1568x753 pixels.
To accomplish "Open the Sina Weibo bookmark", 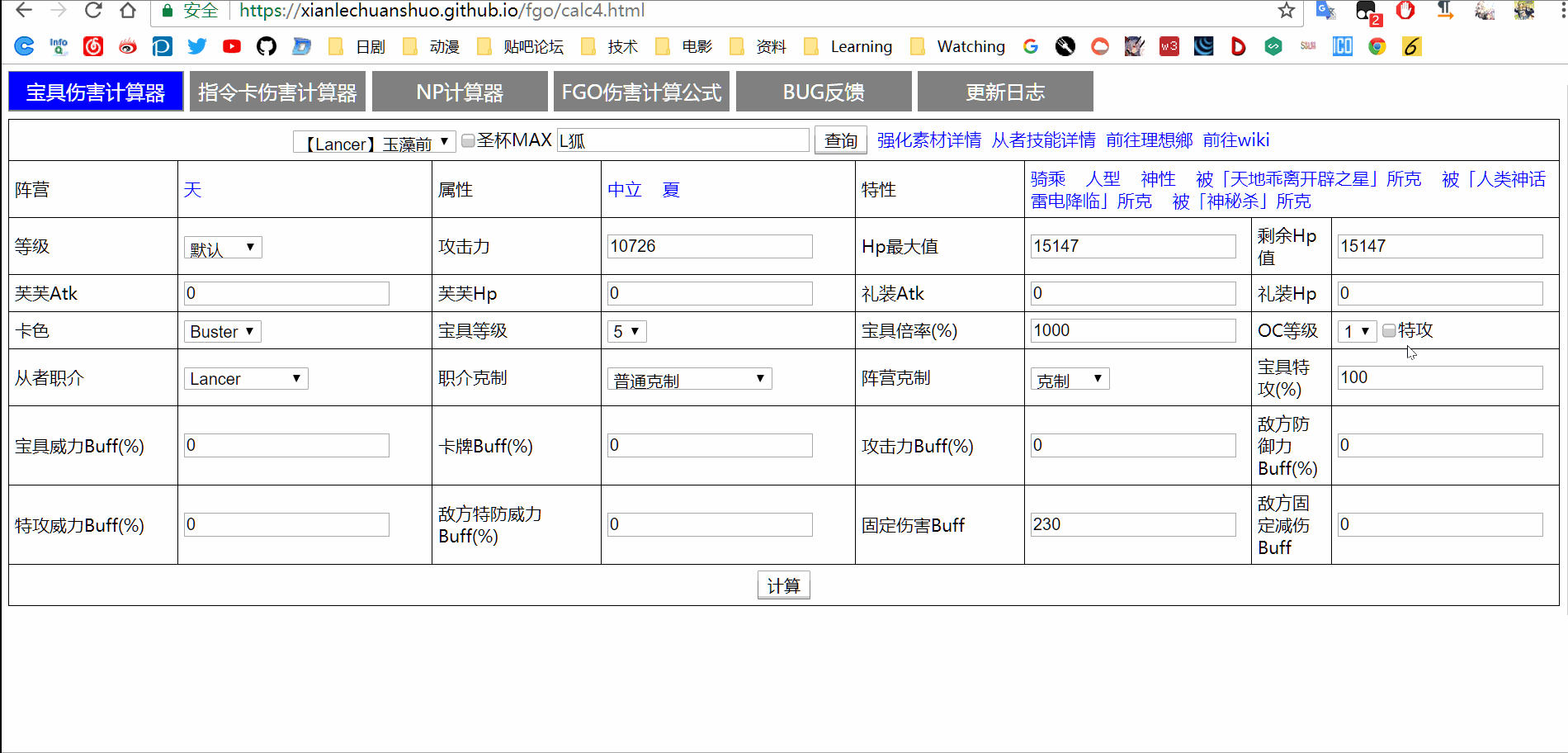I will tap(128, 46).
